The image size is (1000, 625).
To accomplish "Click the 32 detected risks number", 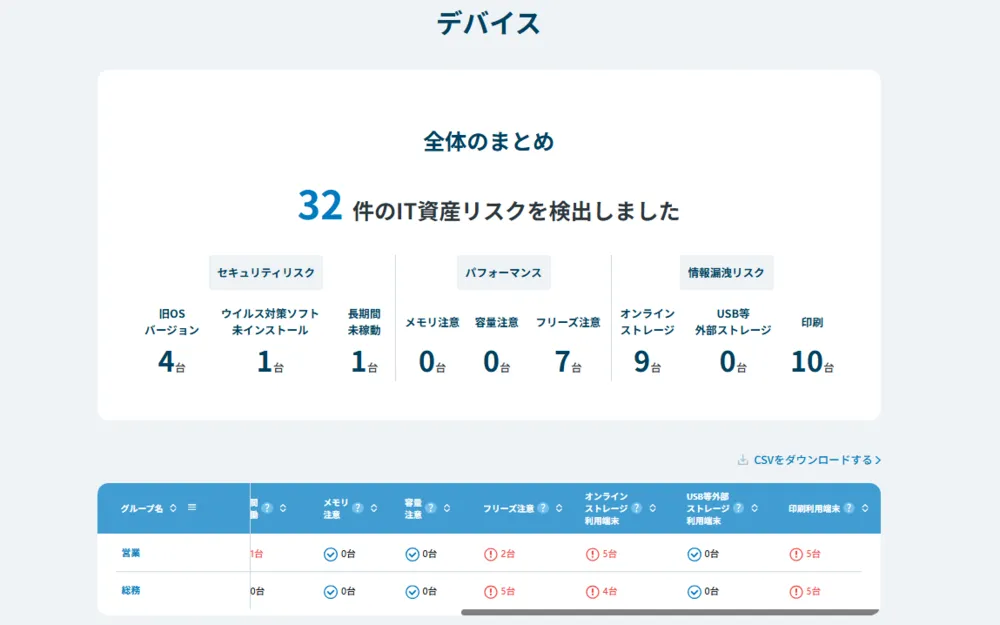I will [x=320, y=205].
